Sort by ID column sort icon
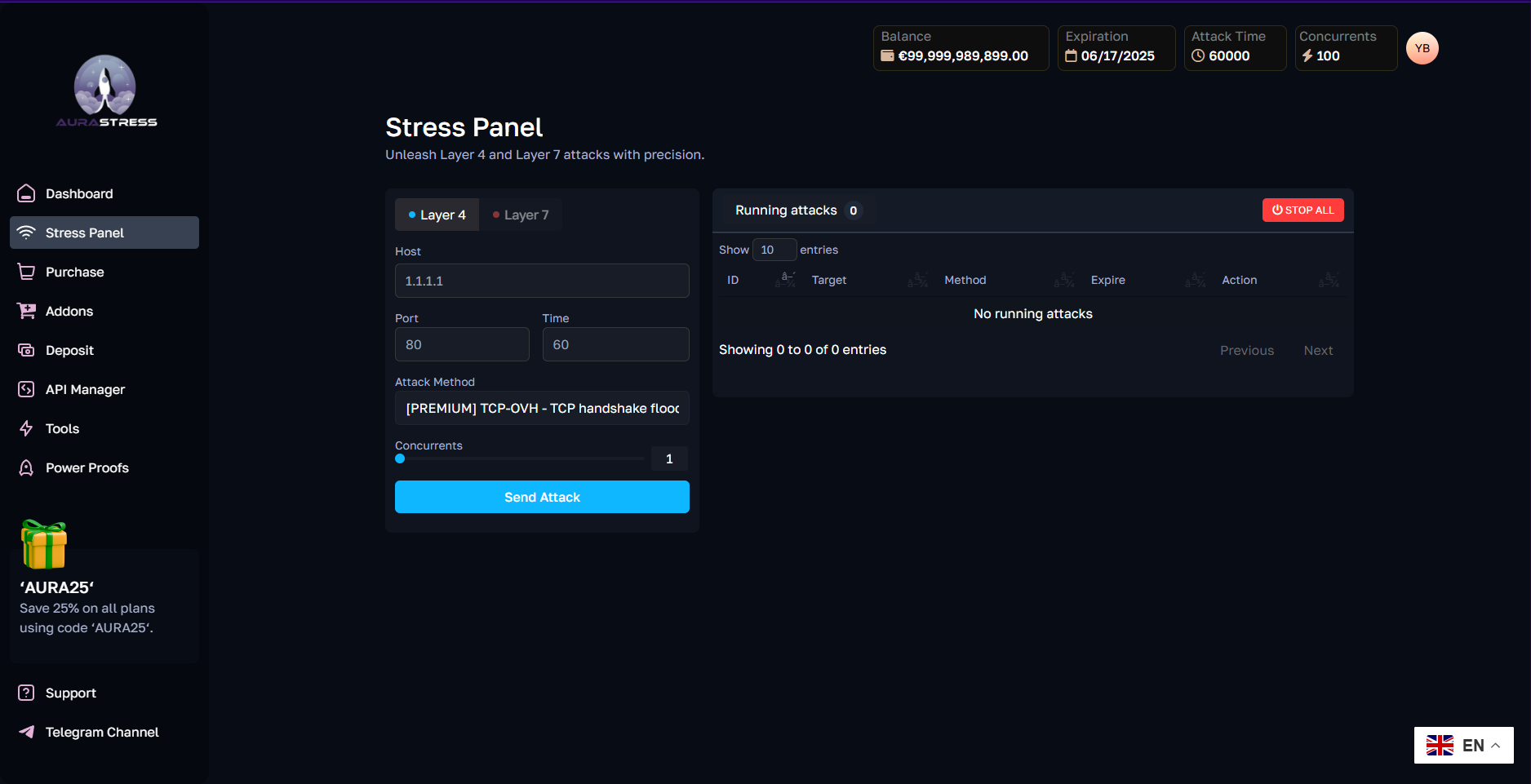The image size is (1531, 784). click(x=787, y=280)
